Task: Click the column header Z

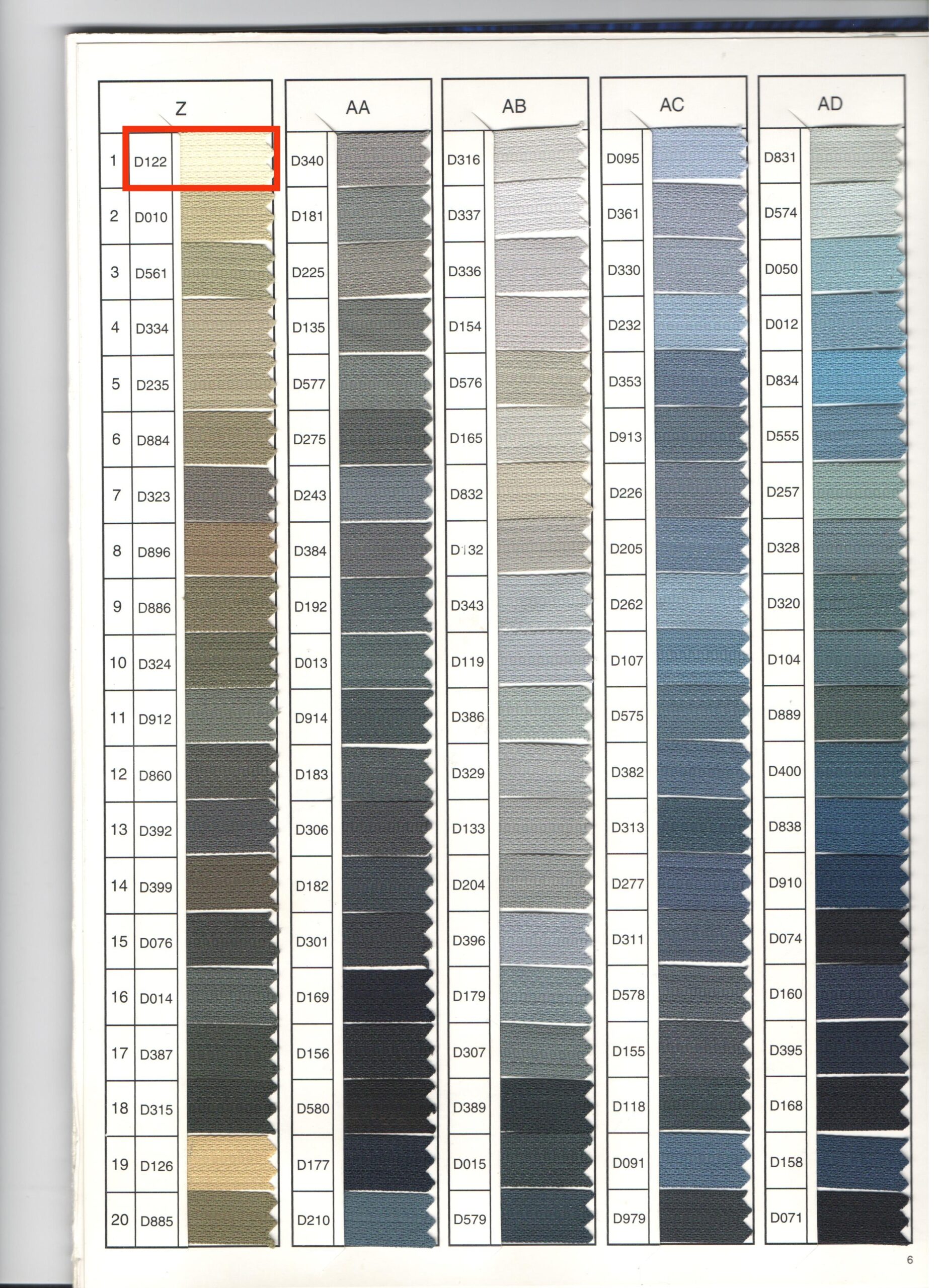Action: point(181,108)
